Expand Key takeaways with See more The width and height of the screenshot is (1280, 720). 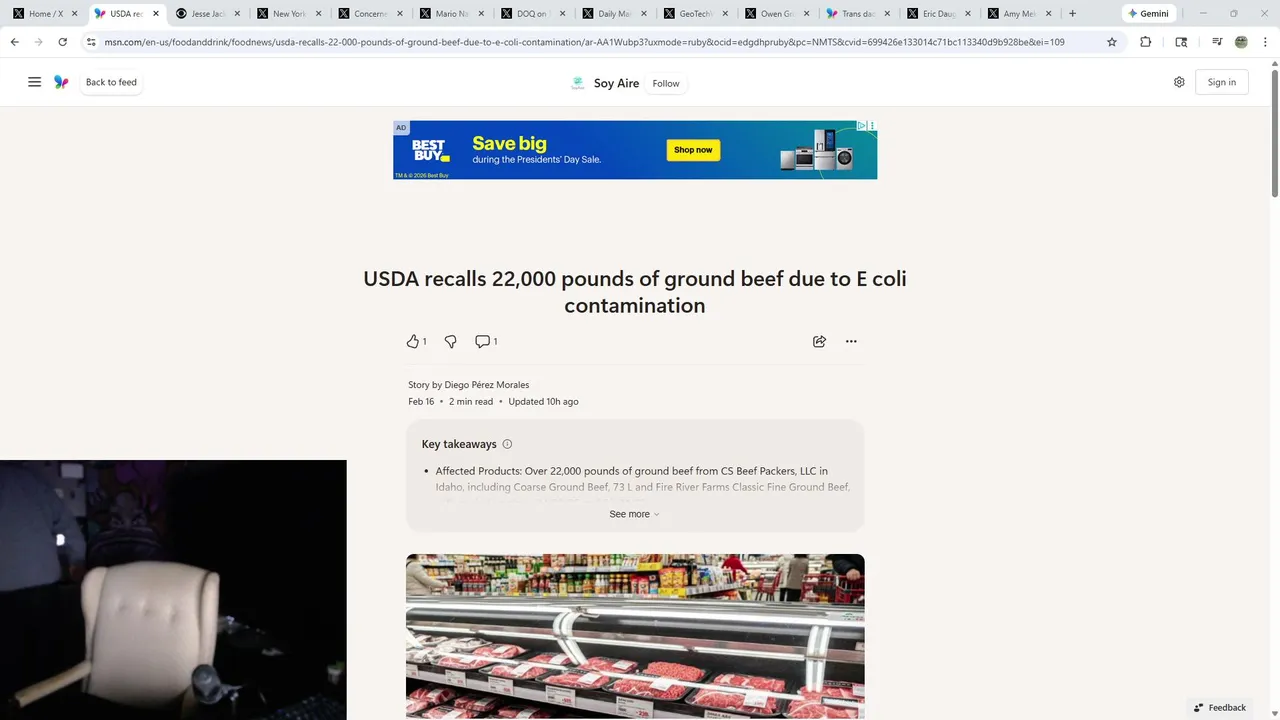635,514
